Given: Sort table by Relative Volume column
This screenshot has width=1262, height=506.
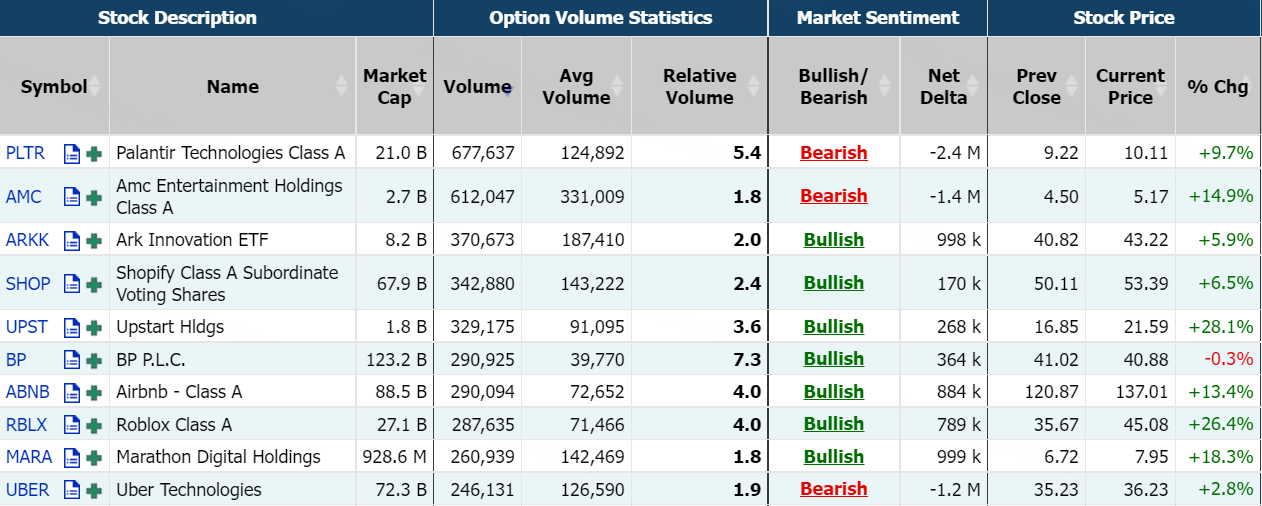Looking at the screenshot, I should pyautogui.click(x=699, y=87).
